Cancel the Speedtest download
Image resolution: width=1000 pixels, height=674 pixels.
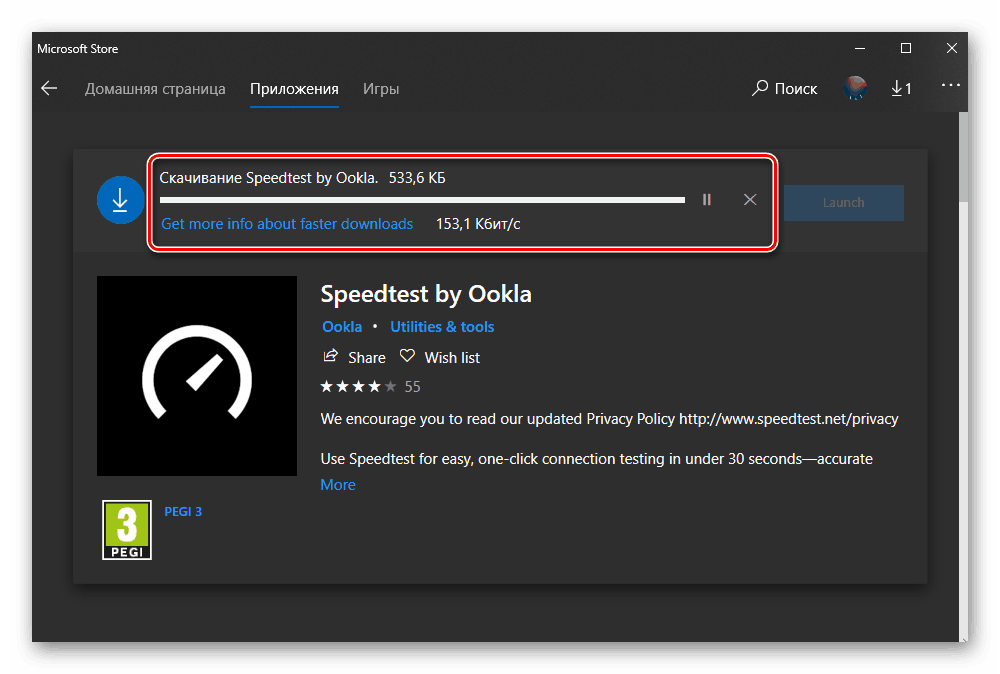tap(750, 200)
